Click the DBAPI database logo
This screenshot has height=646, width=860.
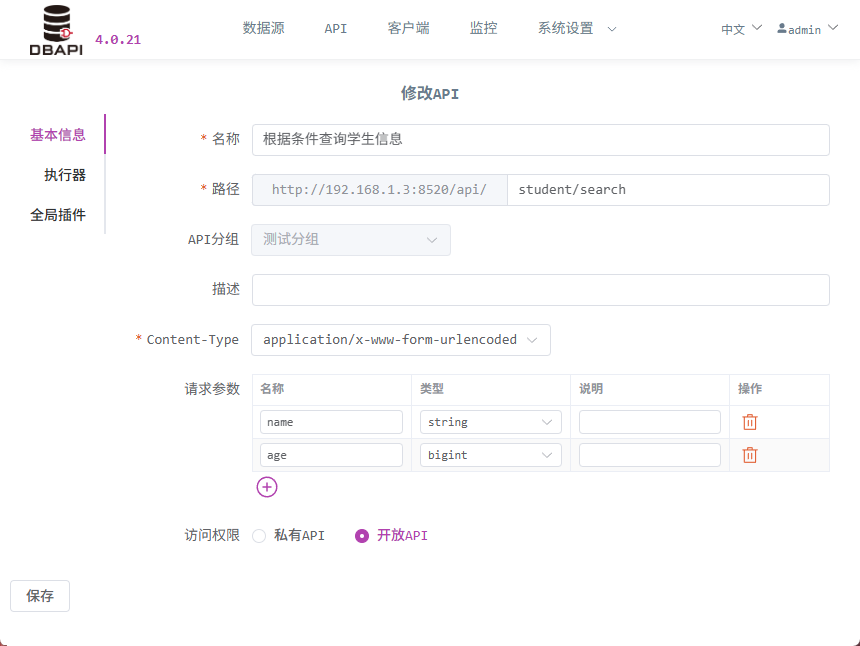click(56, 30)
